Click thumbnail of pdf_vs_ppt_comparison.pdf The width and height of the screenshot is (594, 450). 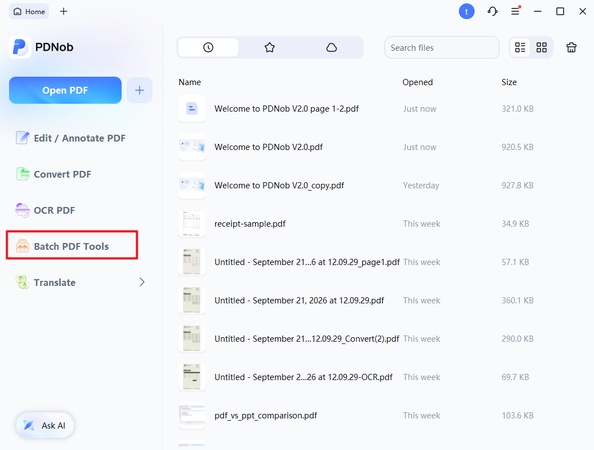192,415
